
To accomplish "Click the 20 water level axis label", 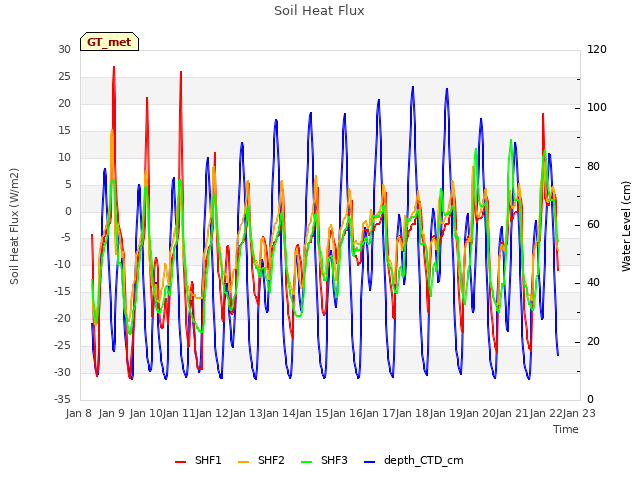I will pos(593,342).
